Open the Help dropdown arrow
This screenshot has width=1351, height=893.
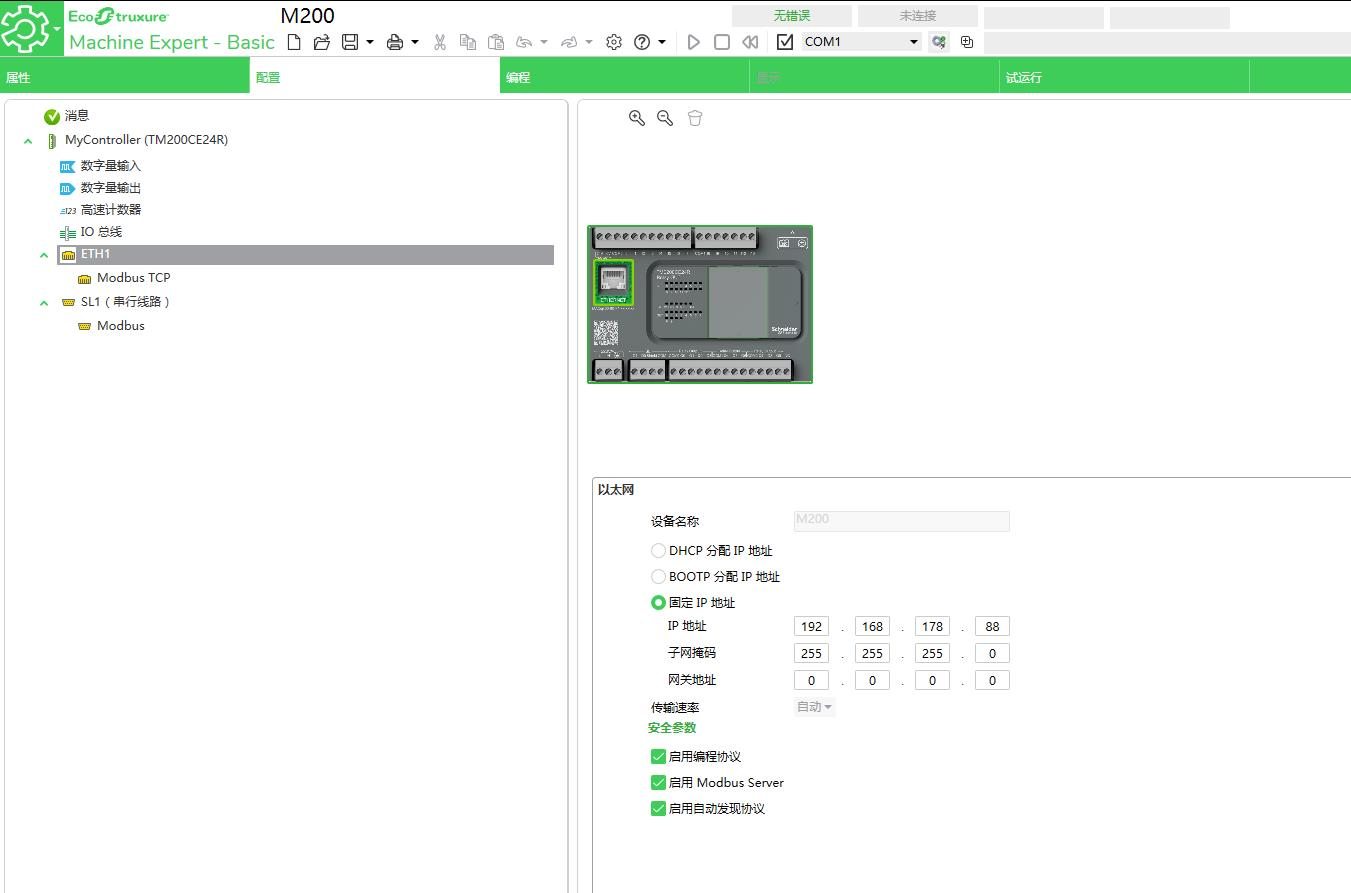click(662, 42)
